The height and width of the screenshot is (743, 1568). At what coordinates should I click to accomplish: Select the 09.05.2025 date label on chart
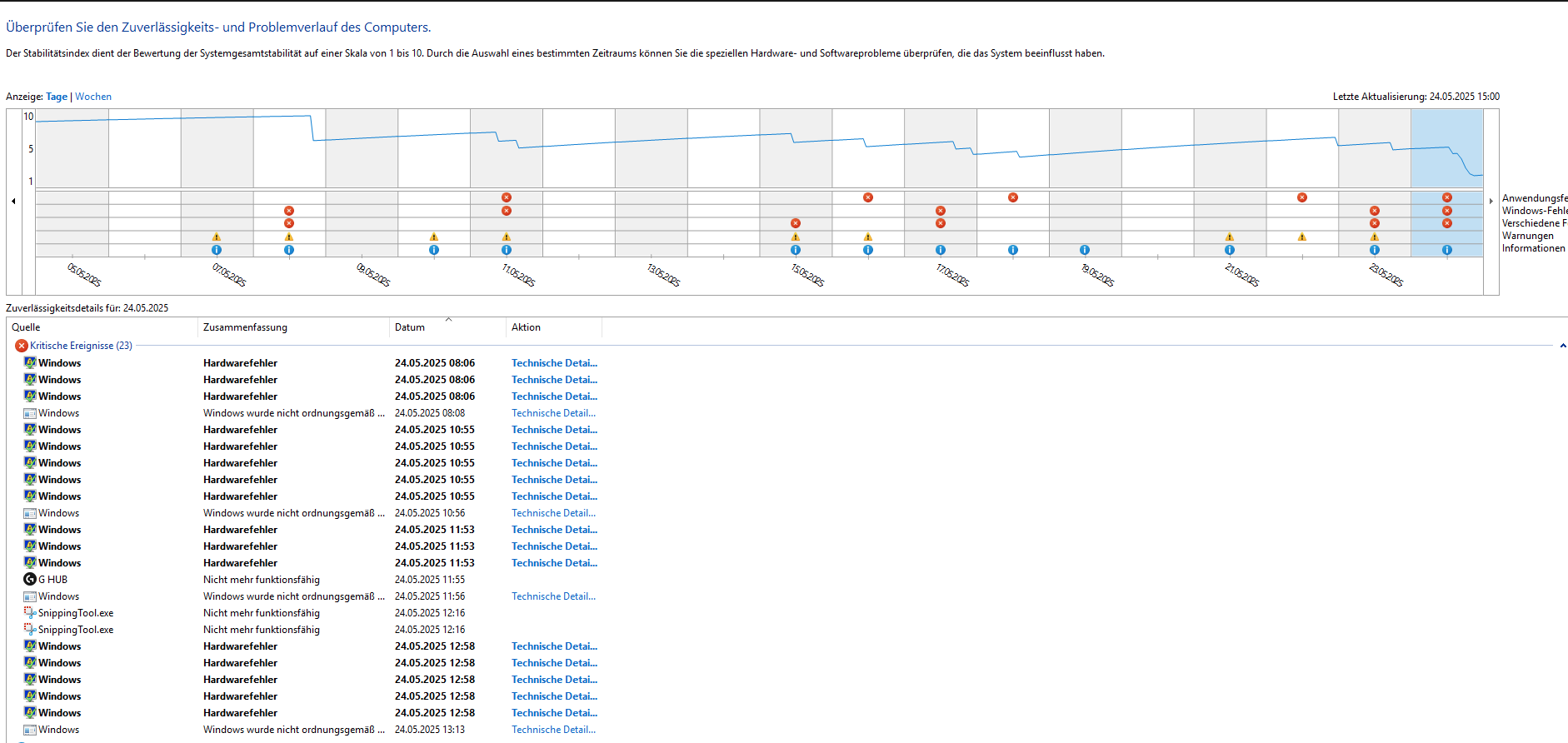point(373,275)
